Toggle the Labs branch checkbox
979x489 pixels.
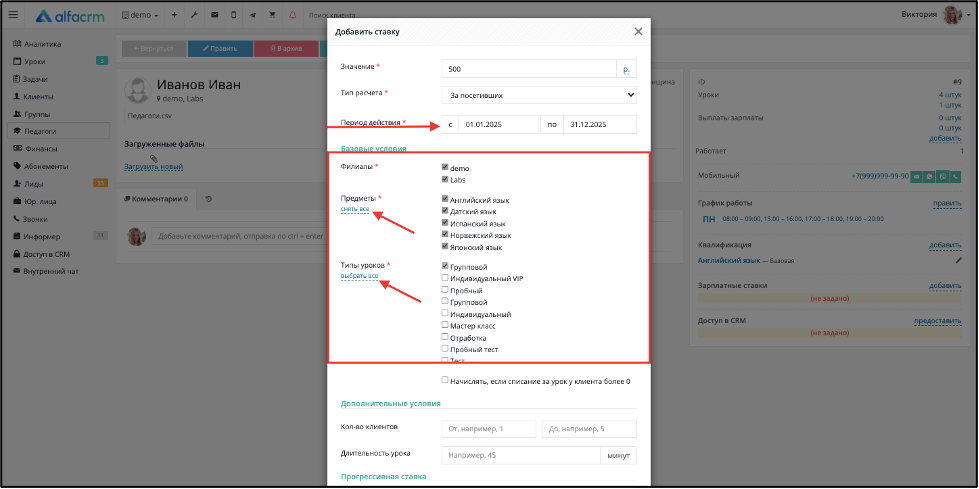tap(445, 179)
